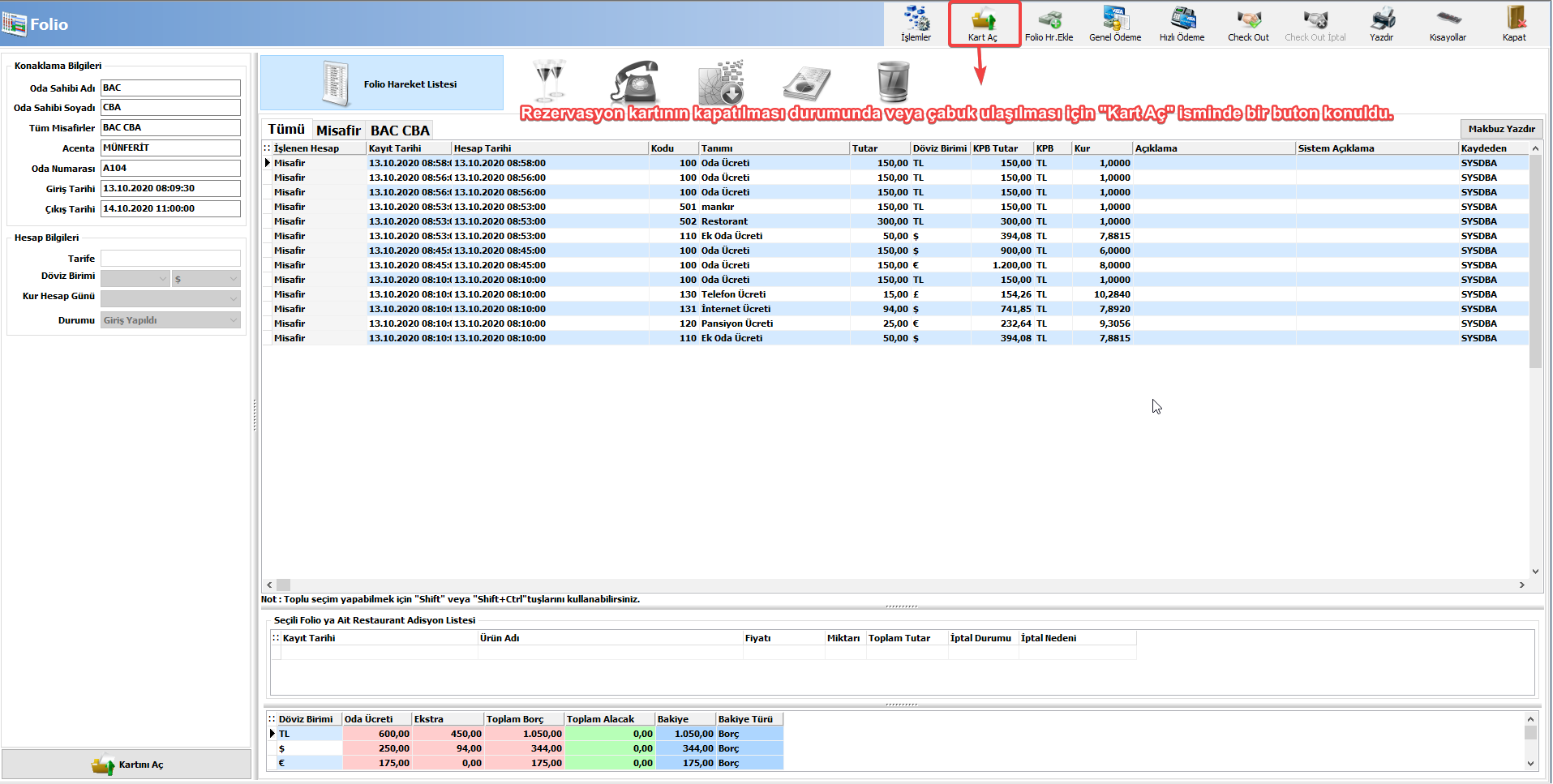Switch to the BAC CBA tab
Viewport: 1553px width, 784px height.
pos(400,131)
